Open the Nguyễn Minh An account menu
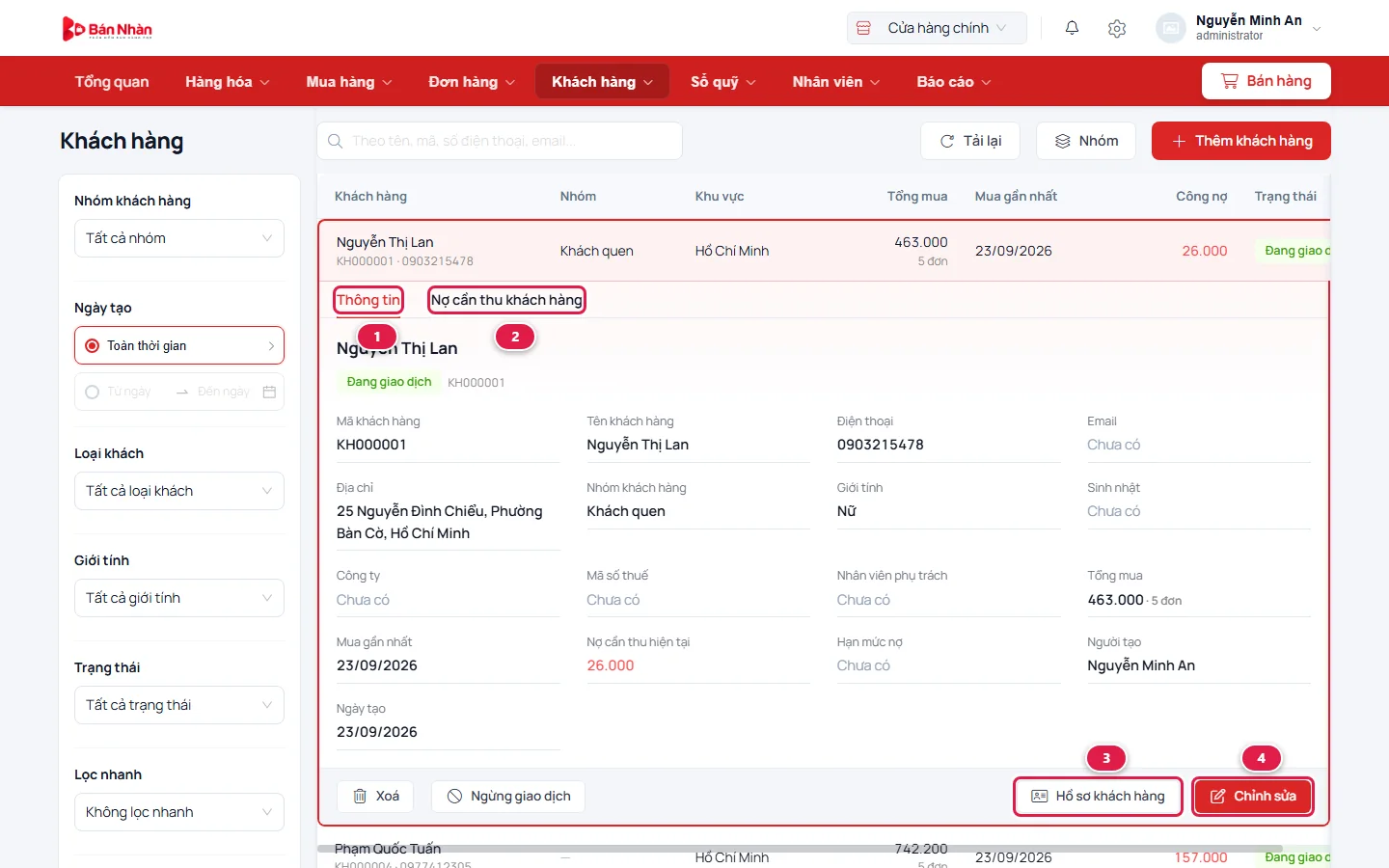The width and height of the screenshot is (1389, 868). 1239,28
